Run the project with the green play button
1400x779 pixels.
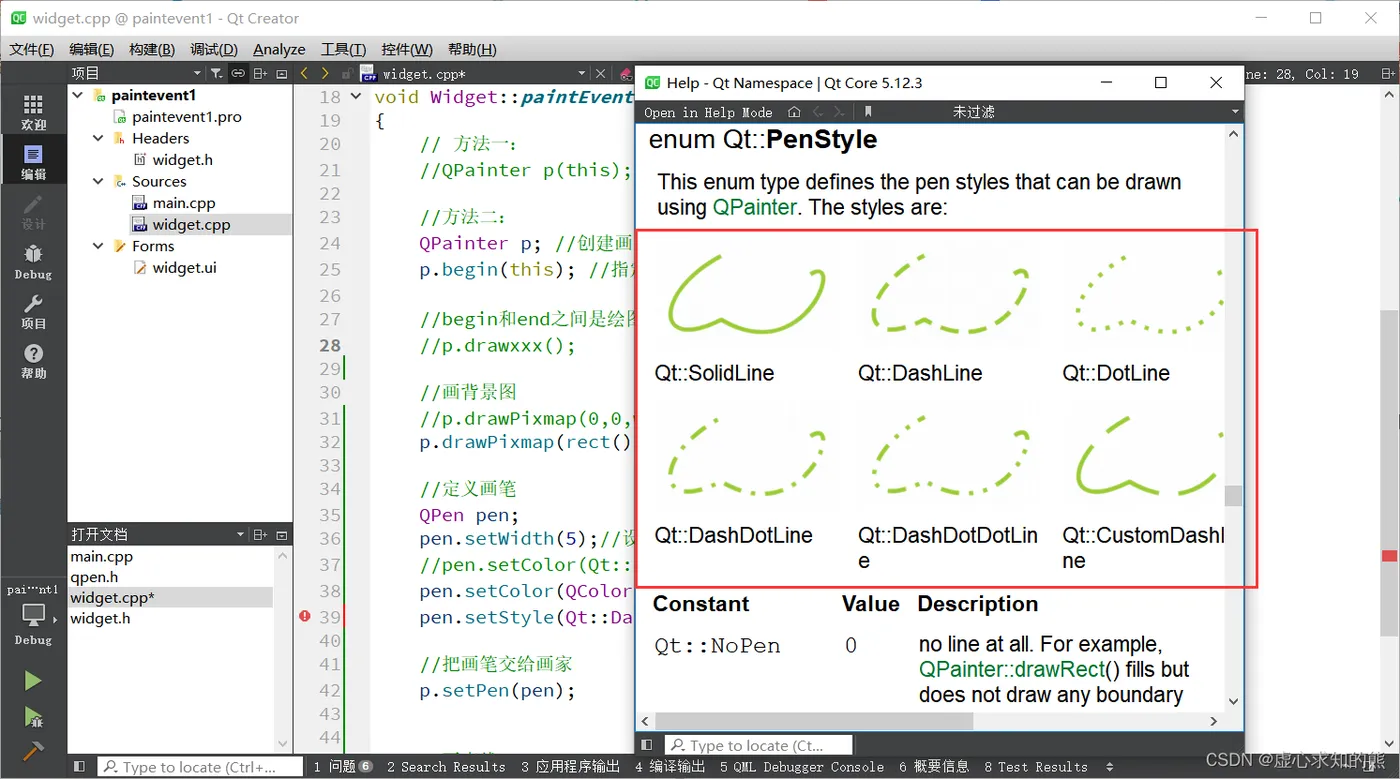(33, 680)
